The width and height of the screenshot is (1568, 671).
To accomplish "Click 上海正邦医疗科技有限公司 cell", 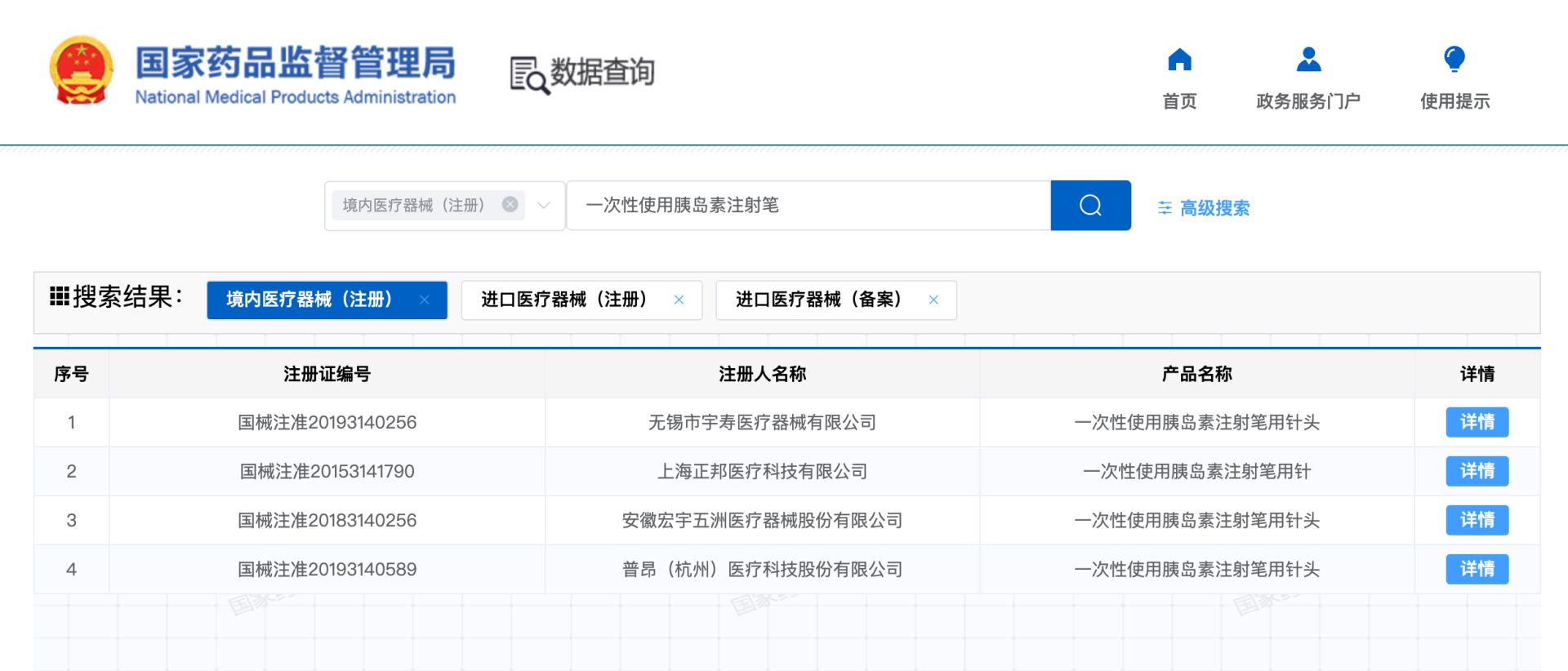I will (x=762, y=471).
